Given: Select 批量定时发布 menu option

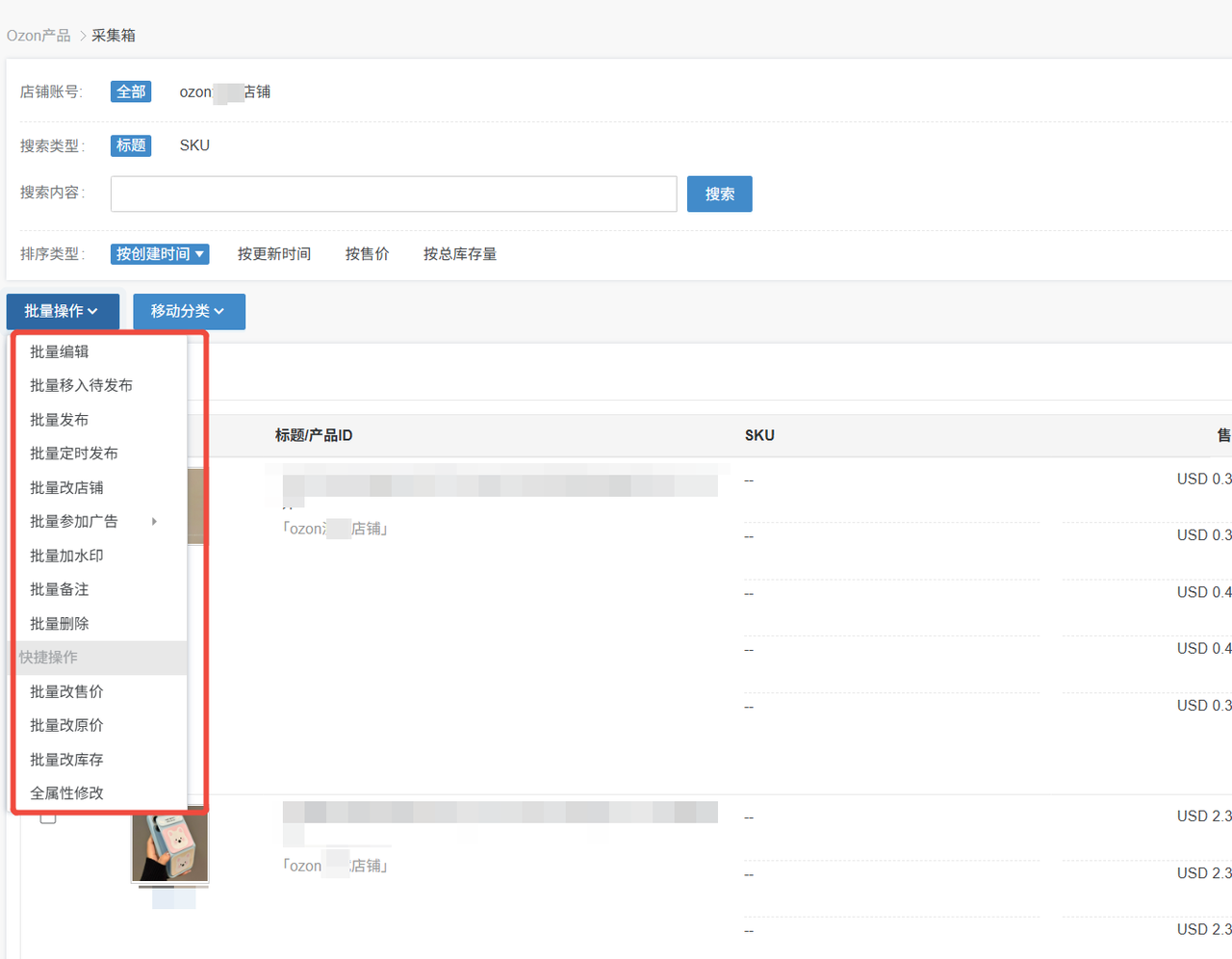Looking at the screenshot, I should pos(74,454).
